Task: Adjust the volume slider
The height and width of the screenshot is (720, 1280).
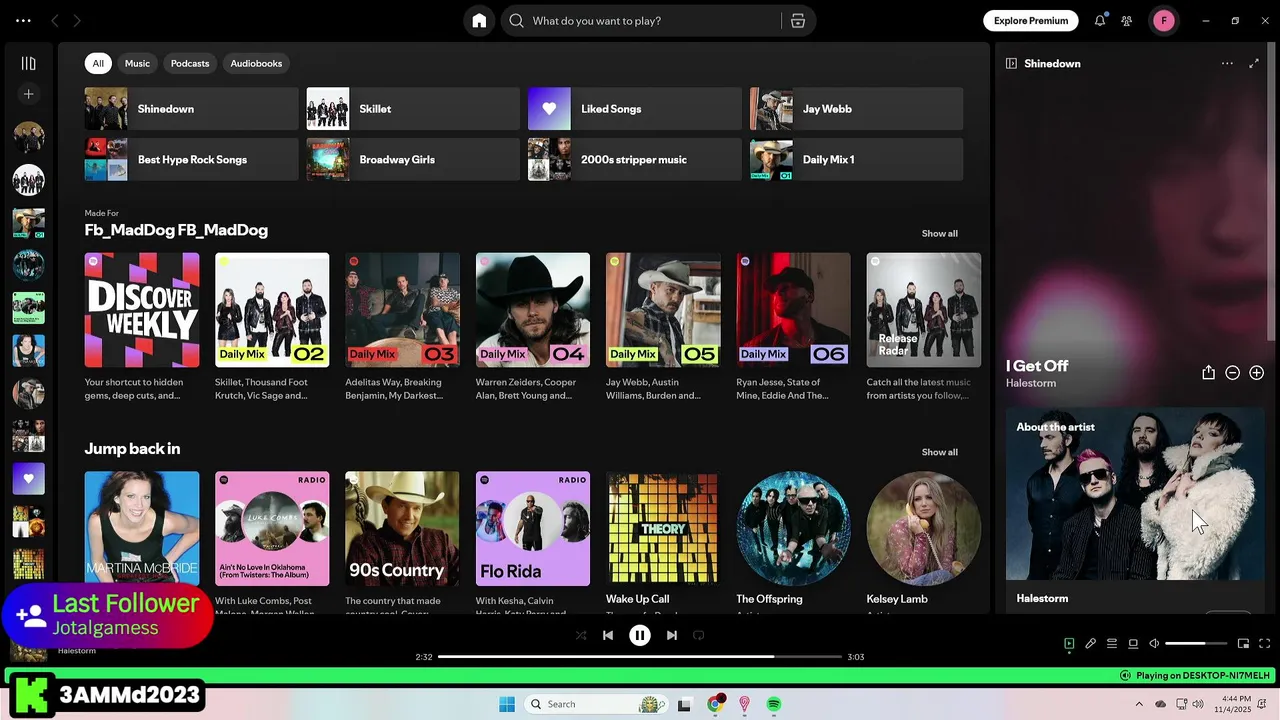Action: click(x=1196, y=644)
